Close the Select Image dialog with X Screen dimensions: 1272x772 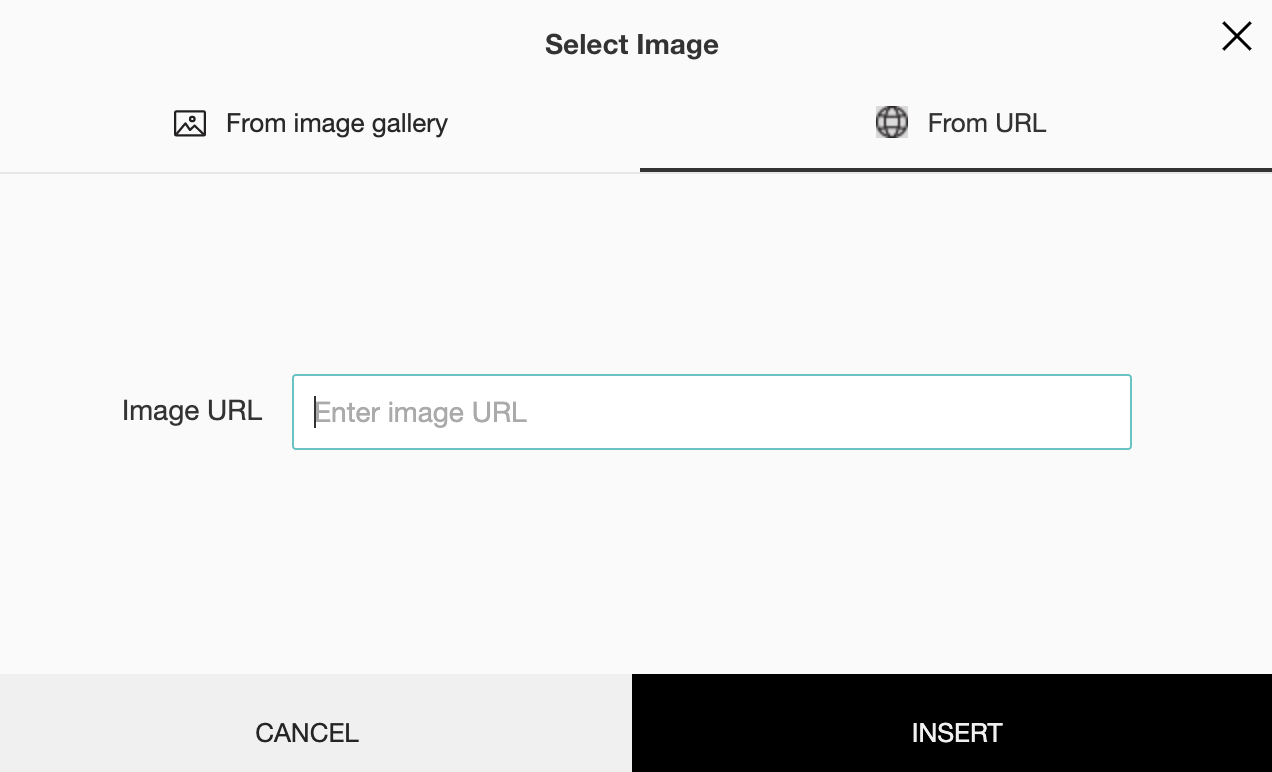tap(1236, 37)
